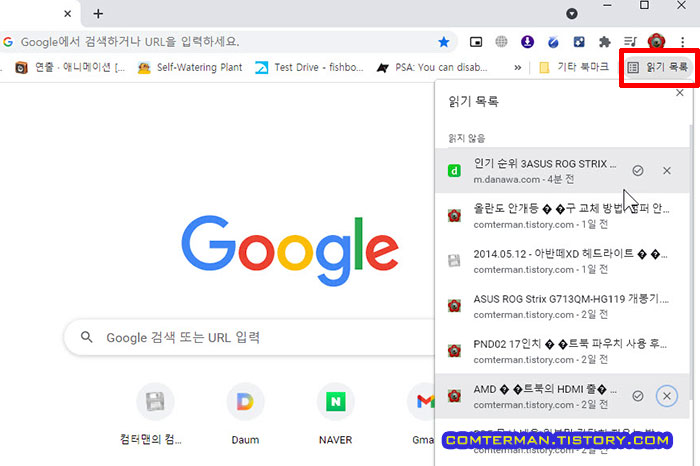
Task: Click the Google logo on the page
Action: click(289, 250)
